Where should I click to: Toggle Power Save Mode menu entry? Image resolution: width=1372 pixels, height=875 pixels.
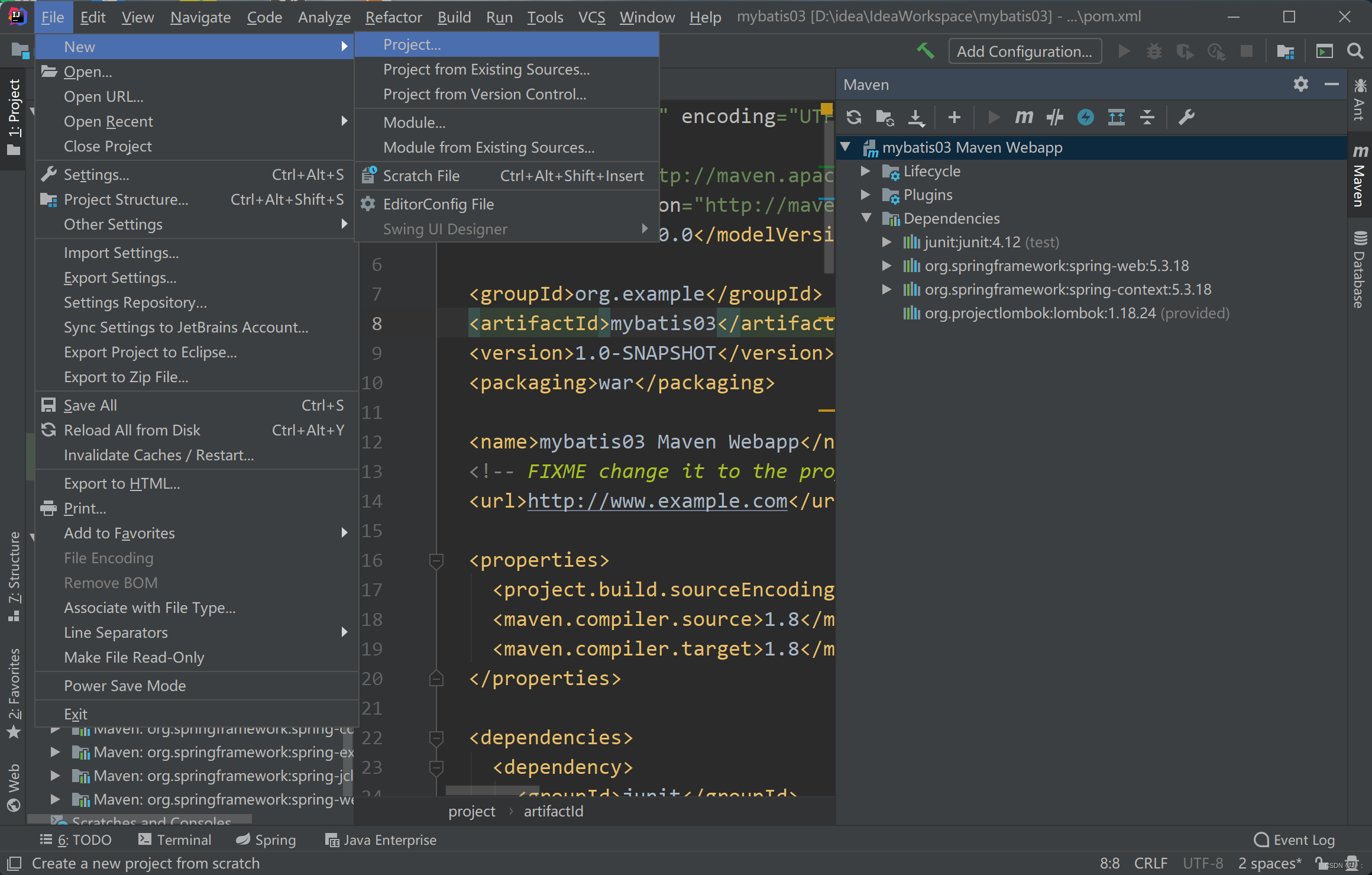(x=125, y=686)
